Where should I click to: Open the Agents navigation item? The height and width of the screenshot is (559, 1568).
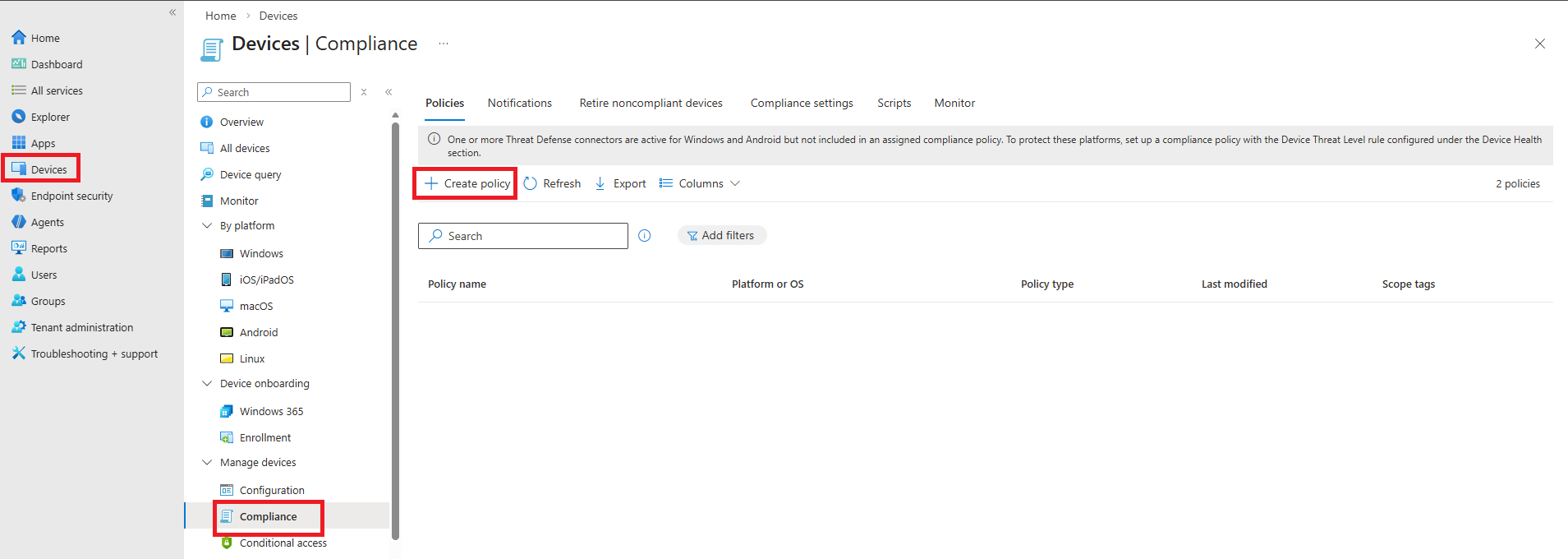point(38,222)
